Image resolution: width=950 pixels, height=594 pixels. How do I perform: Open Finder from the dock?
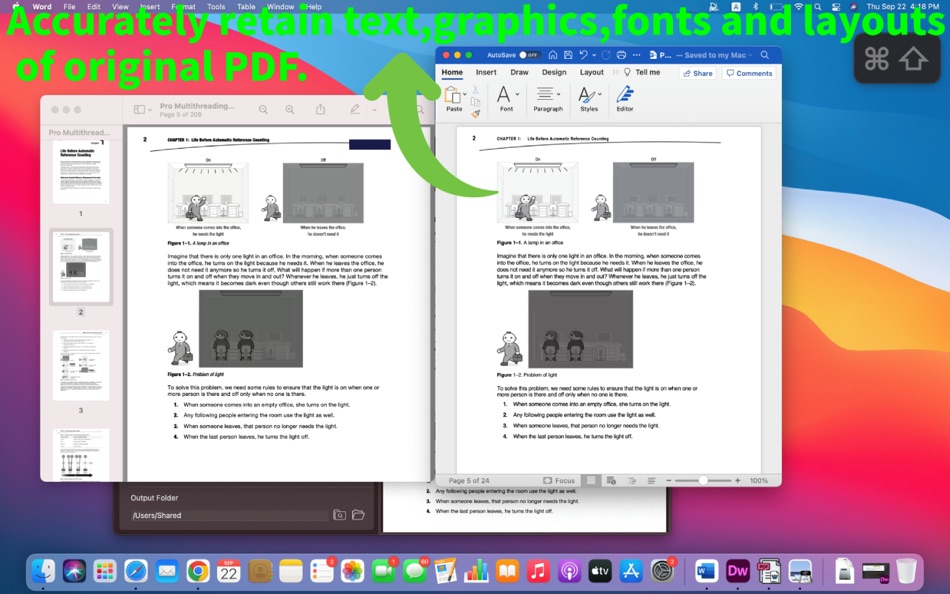pos(44,571)
